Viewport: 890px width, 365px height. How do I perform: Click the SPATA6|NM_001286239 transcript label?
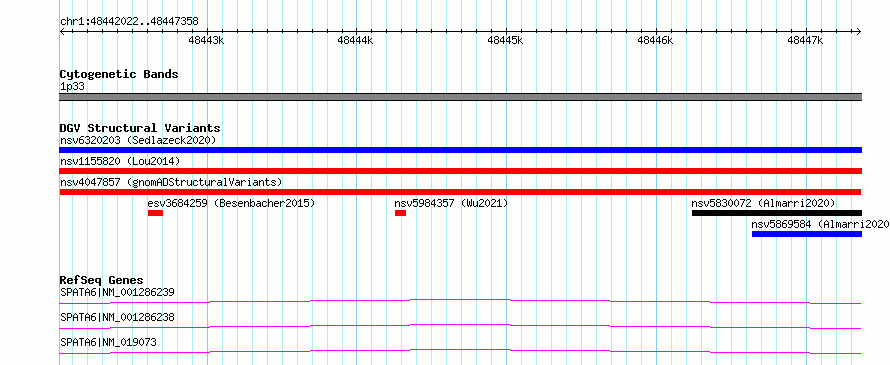[117, 292]
